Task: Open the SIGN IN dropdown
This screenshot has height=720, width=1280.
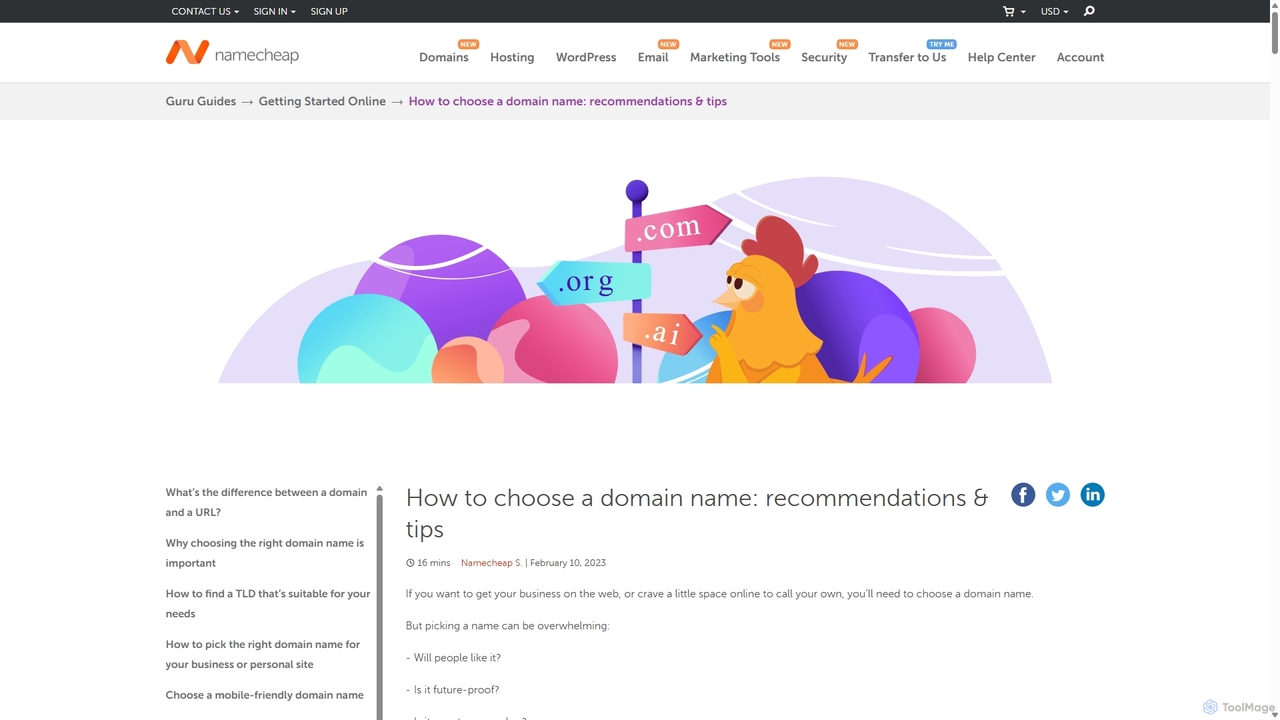Action: (275, 11)
